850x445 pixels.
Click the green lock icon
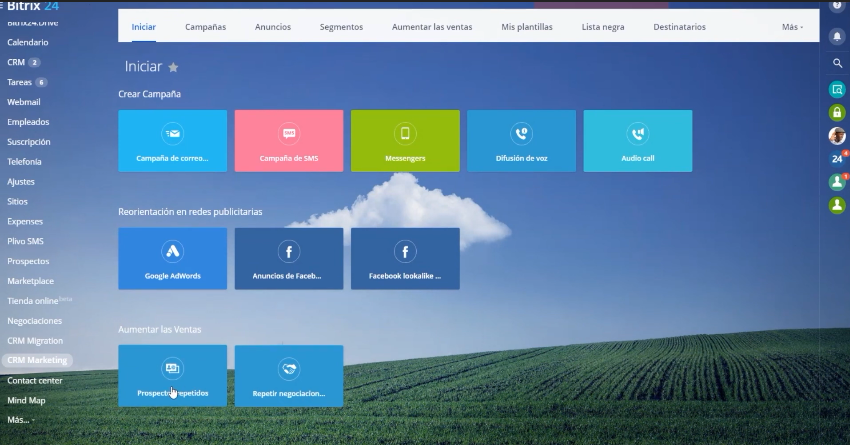click(x=837, y=113)
